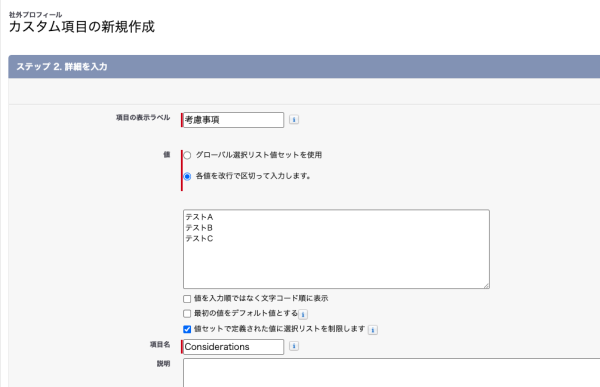This screenshot has width=600, height=387.
Task: Click the カスタム項目の新規作成 page title
Action: pos(82,27)
